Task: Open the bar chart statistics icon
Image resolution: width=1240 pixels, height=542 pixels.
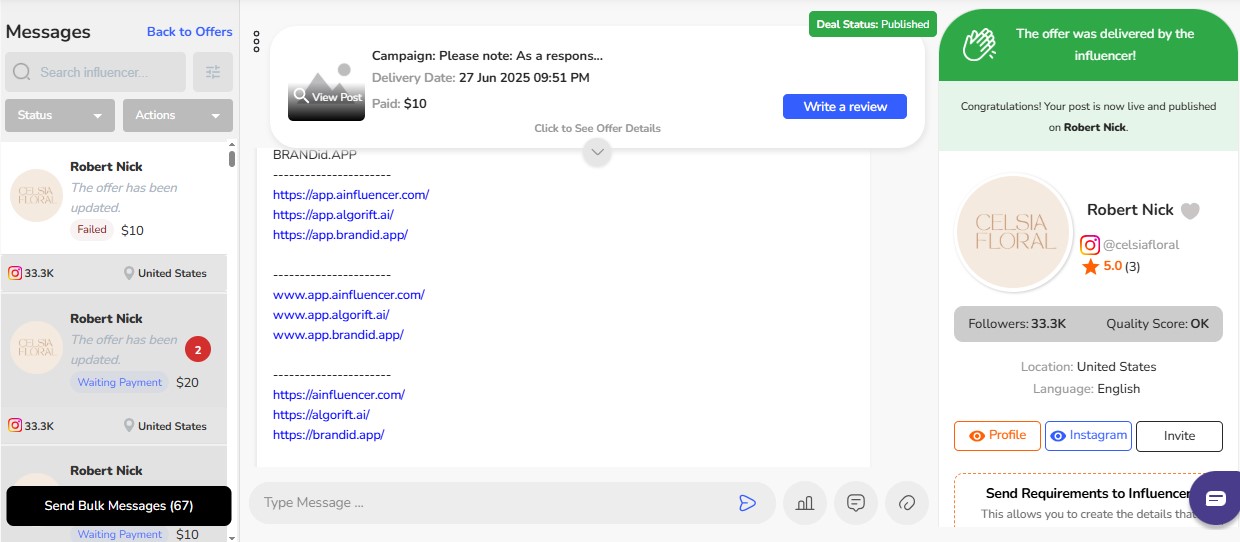Action: pyautogui.click(x=805, y=503)
